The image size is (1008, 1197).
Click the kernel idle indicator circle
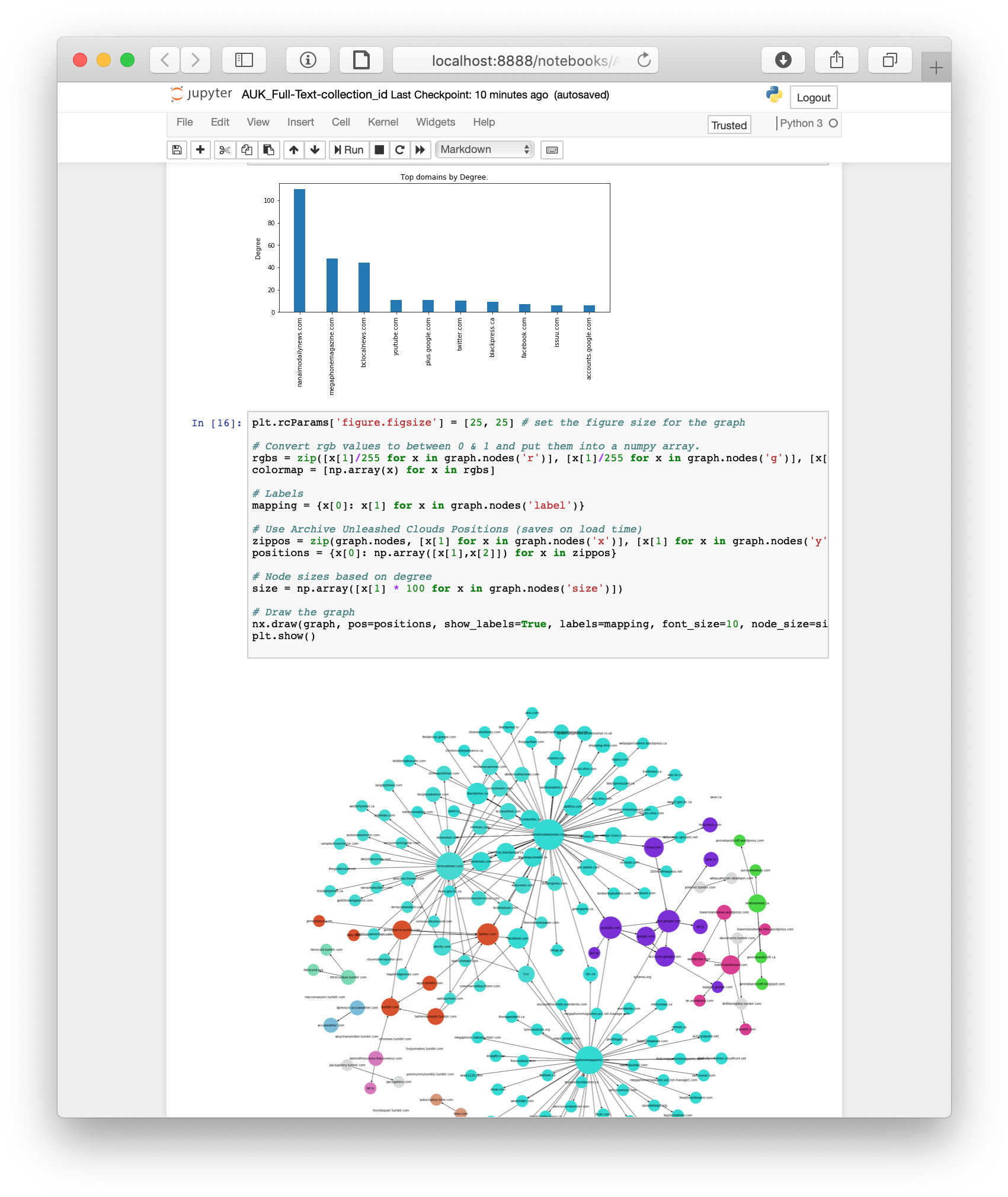tap(833, 123)
